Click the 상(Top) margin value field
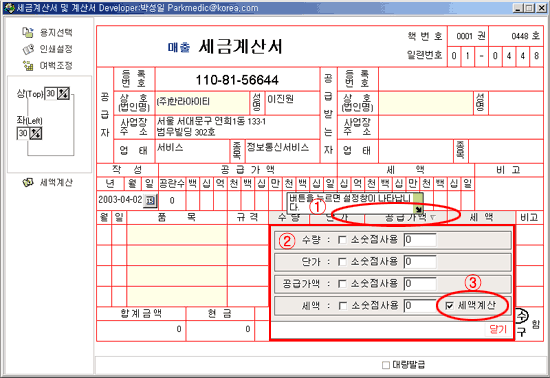The height and width of the screenshot is (378, 550). click(51, 93)
